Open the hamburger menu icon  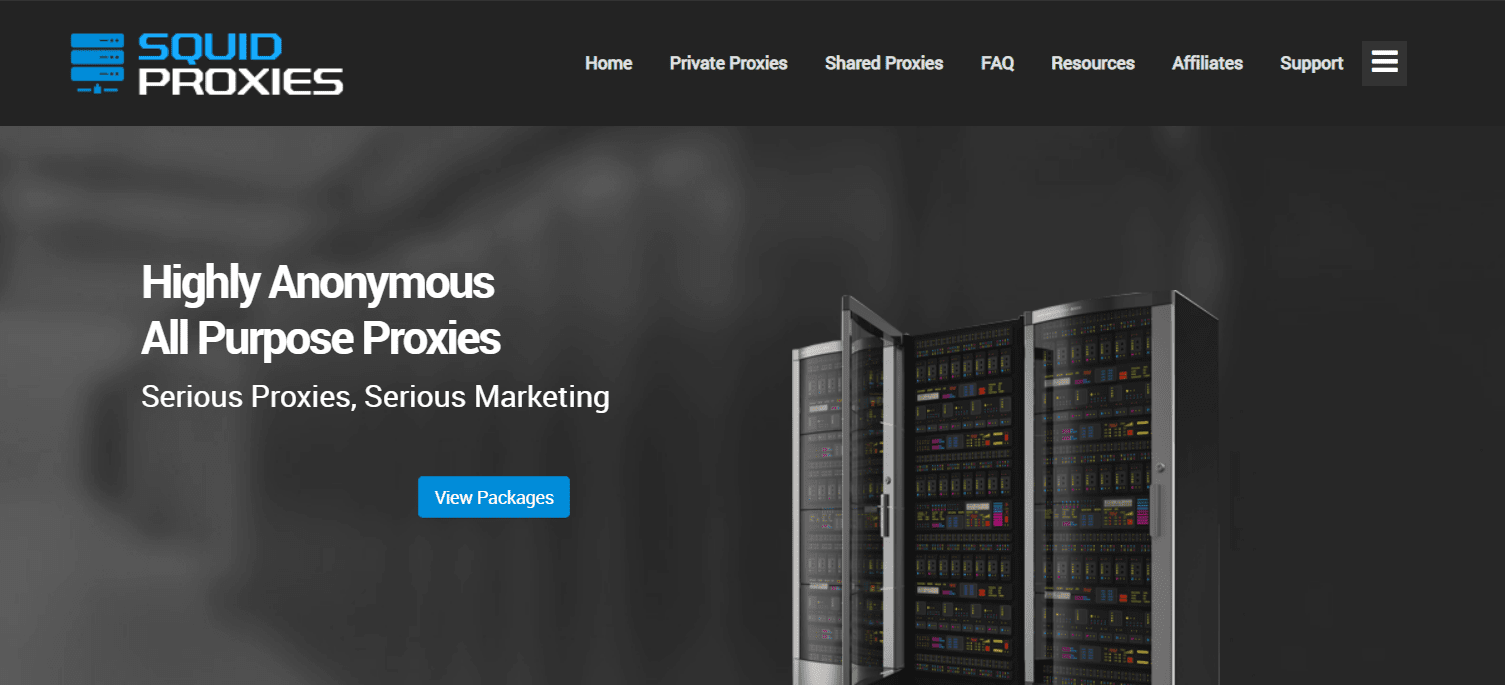1384,63
